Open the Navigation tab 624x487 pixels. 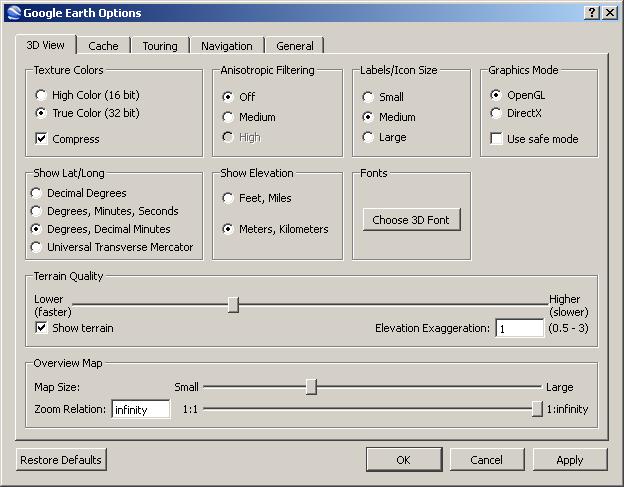coord(226,46)
